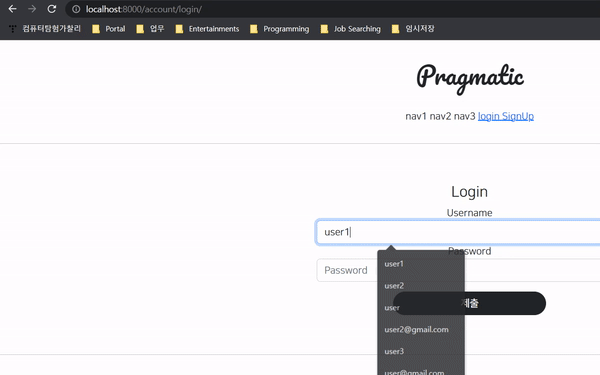Click the Username label above the field
Screen dimensions: 600x375
[x=470, y=213]
